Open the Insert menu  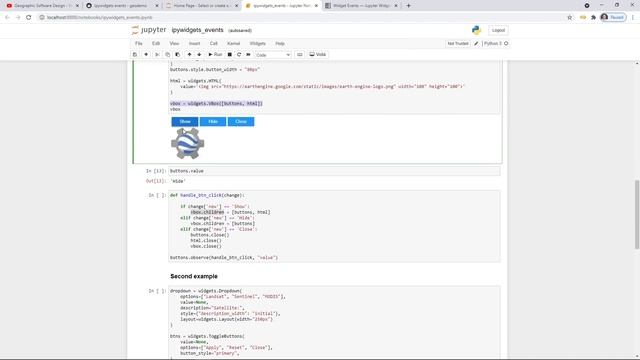pyautogui.click(x=194, y=43)
